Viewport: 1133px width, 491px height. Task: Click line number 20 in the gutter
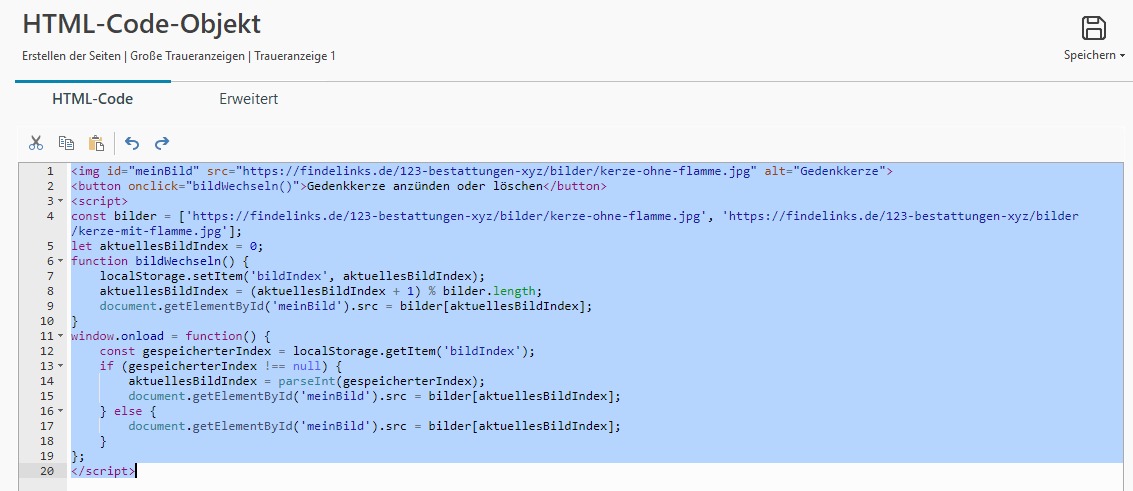[46, 471]
